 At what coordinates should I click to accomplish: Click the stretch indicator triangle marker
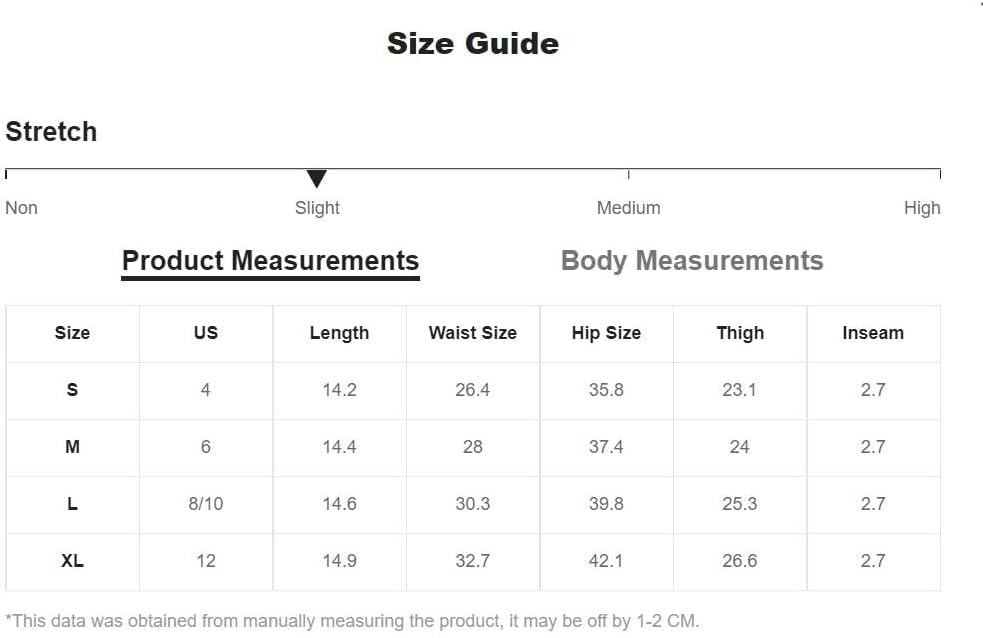[317, 179]
